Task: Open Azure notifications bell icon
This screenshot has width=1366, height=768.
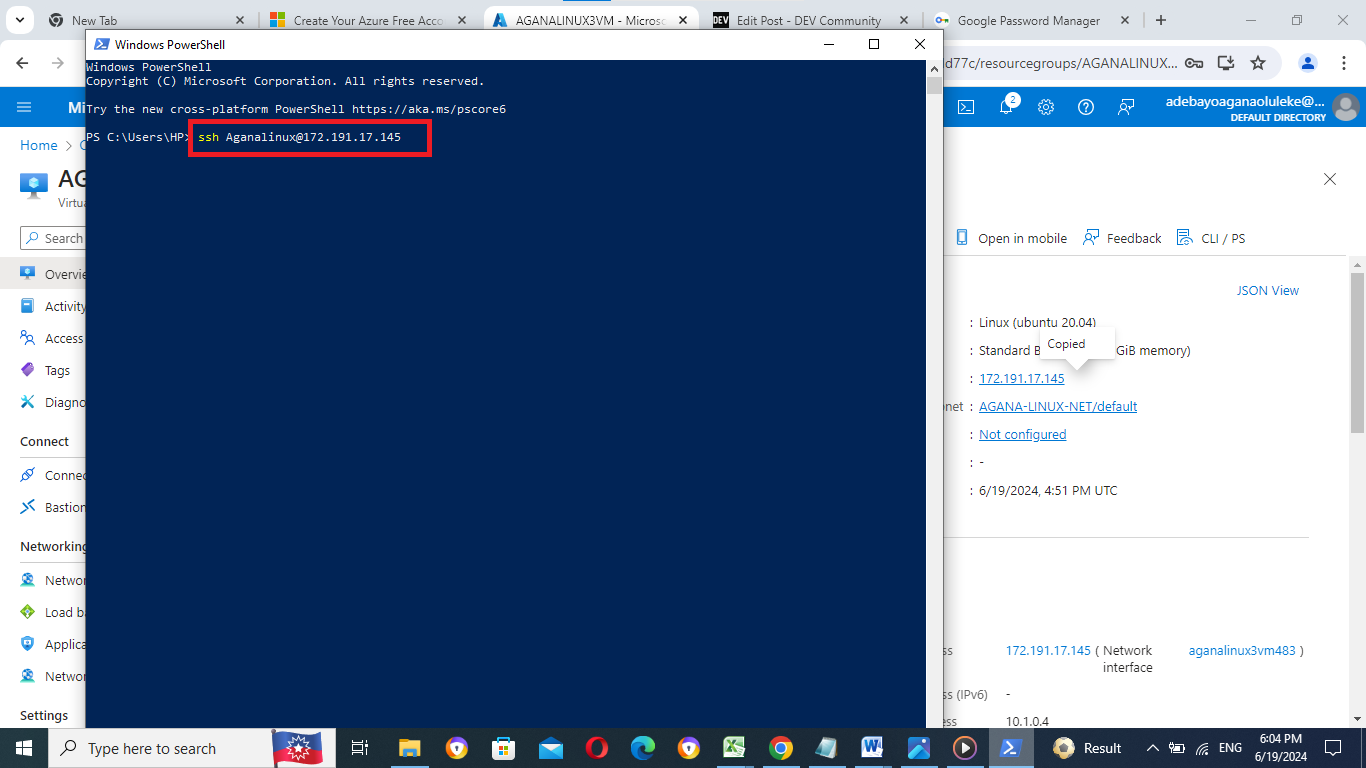Action: tap(1007, 106)
